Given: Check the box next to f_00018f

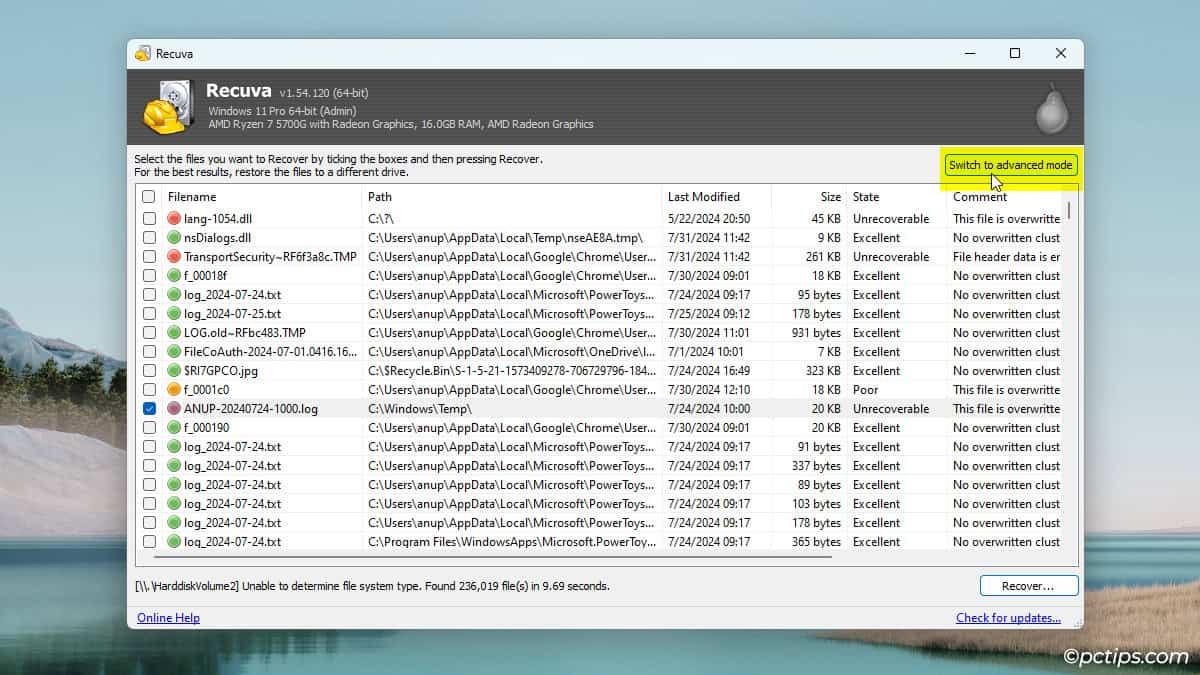Looking at the screenshot, I should (x=149, y=276).
